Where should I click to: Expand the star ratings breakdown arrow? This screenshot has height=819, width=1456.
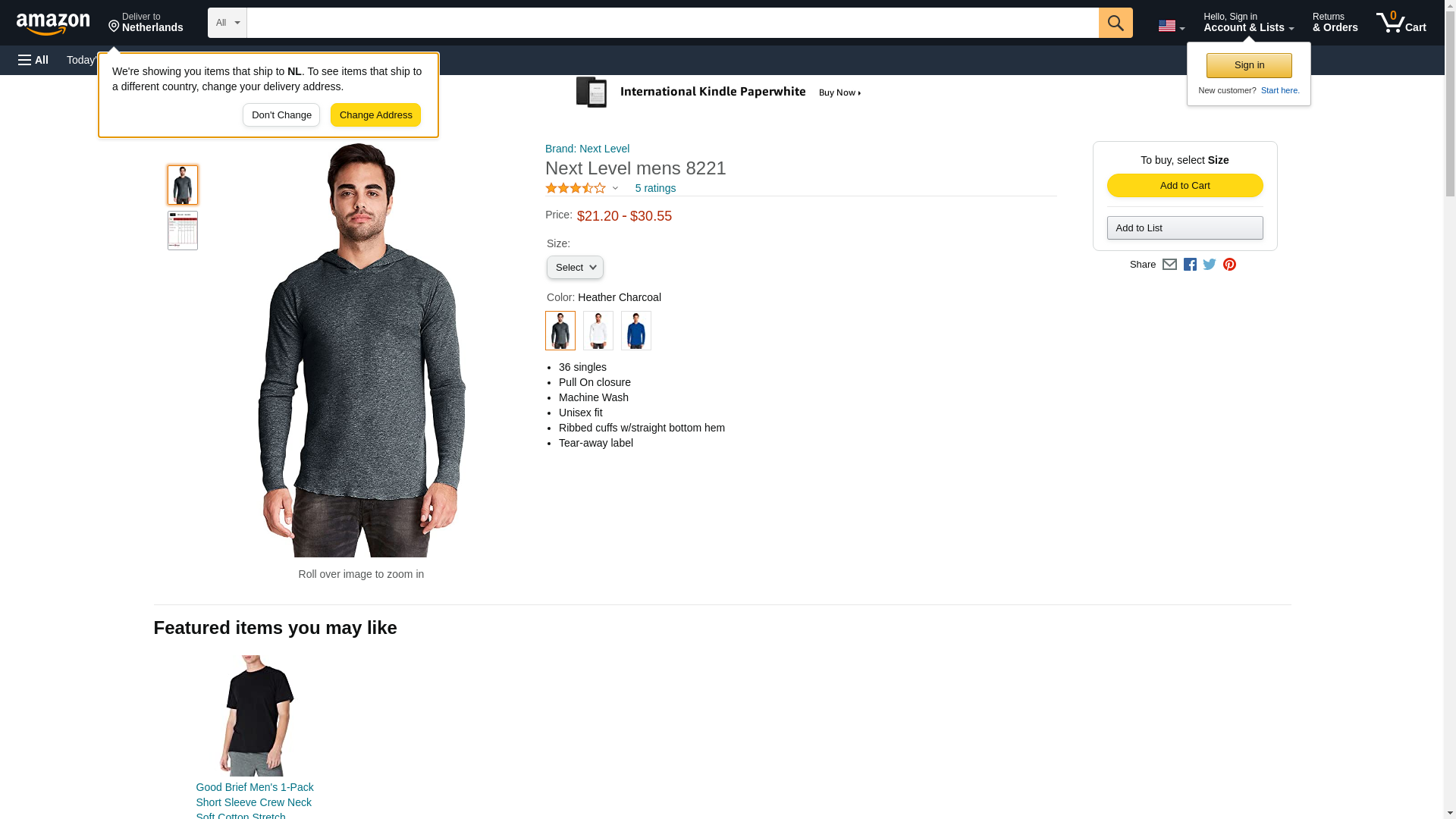point(615,188)
